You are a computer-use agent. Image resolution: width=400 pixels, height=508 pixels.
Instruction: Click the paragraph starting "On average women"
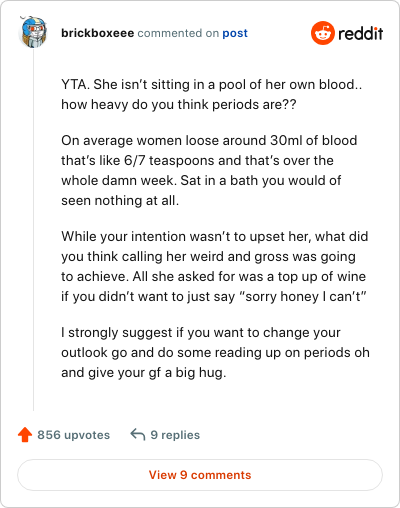209,170
